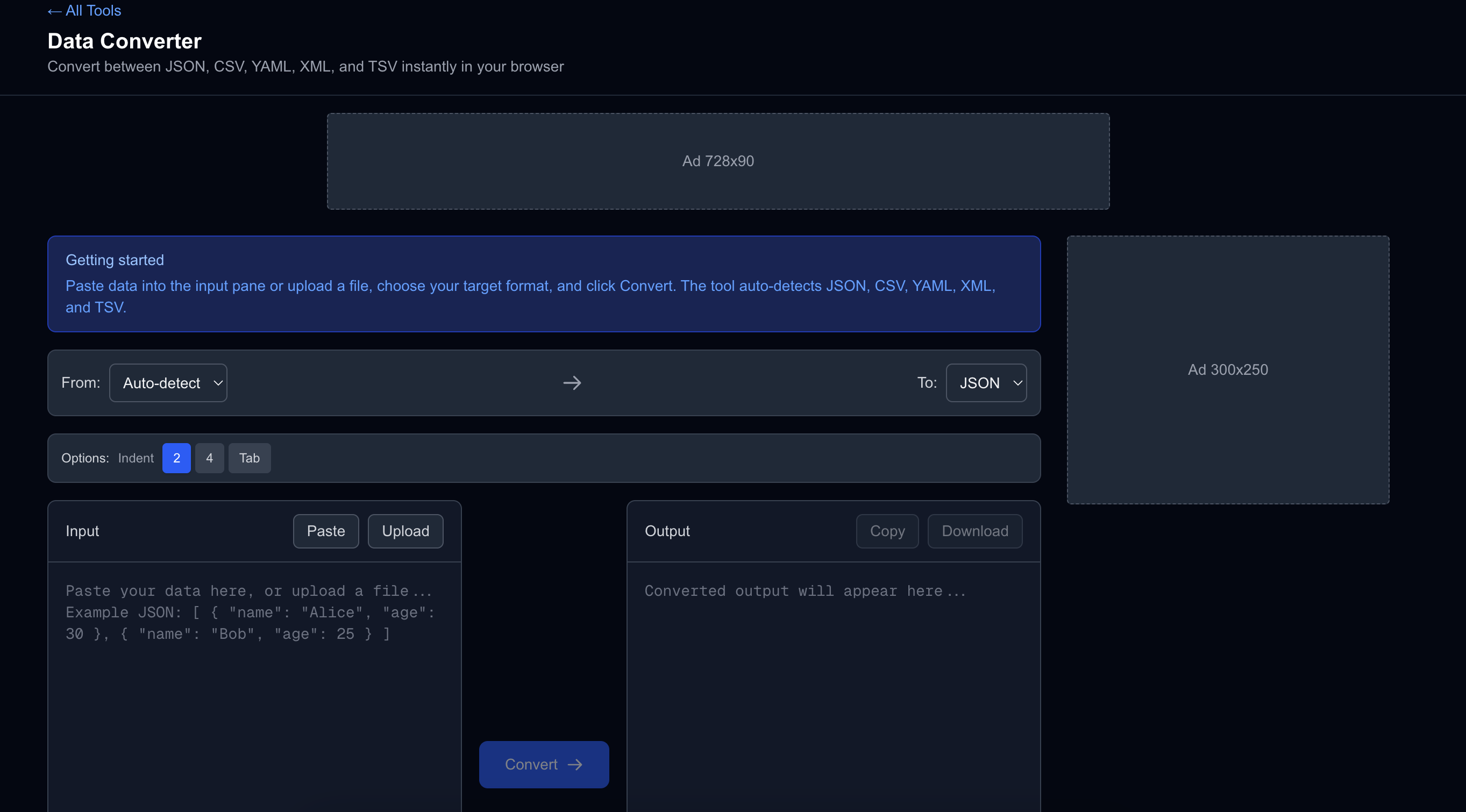Switch indentation to Tab
The height and width of the screenshot is (812, 1466).
pos(250,458)
